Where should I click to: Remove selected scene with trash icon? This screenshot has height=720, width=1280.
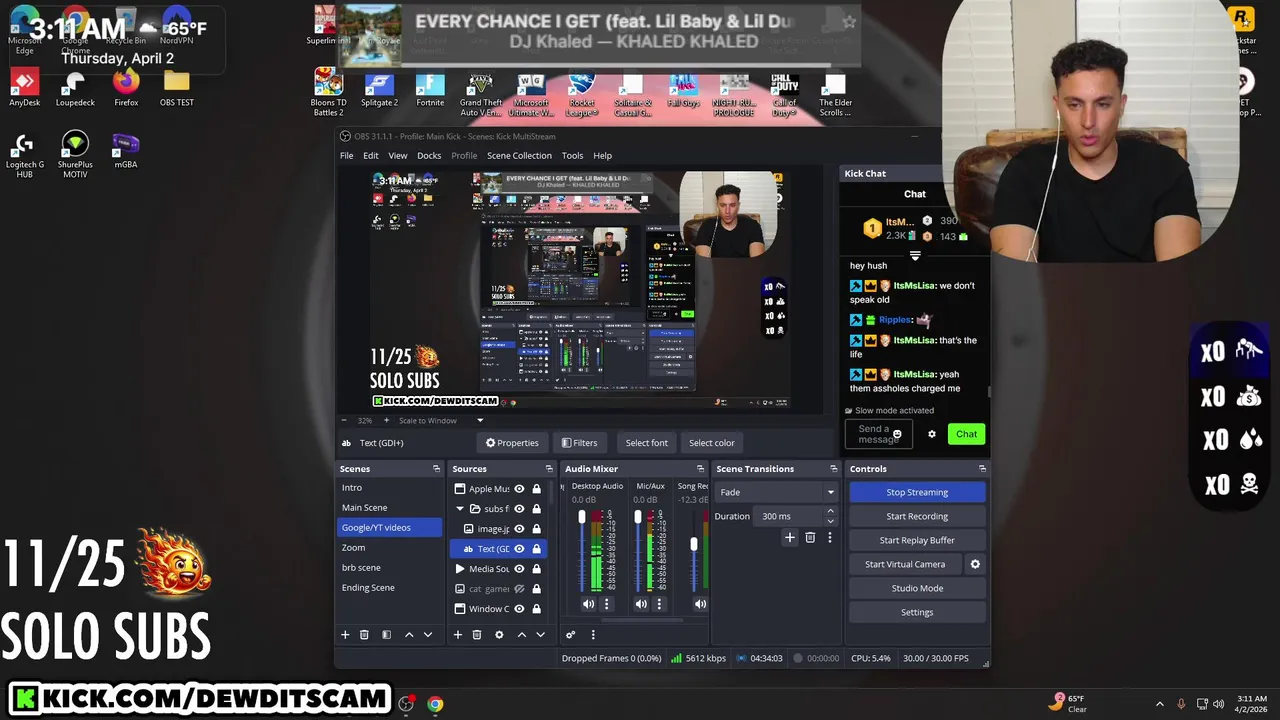click(364, 635)
